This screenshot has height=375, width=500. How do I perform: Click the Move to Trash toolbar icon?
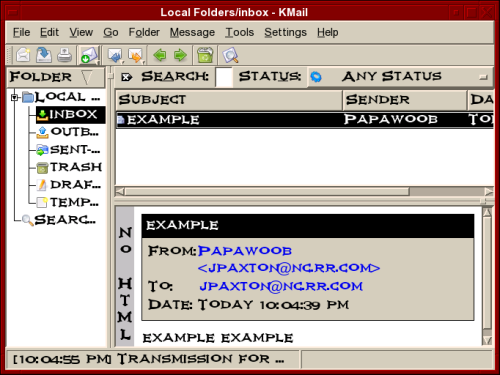pos(205,55)
